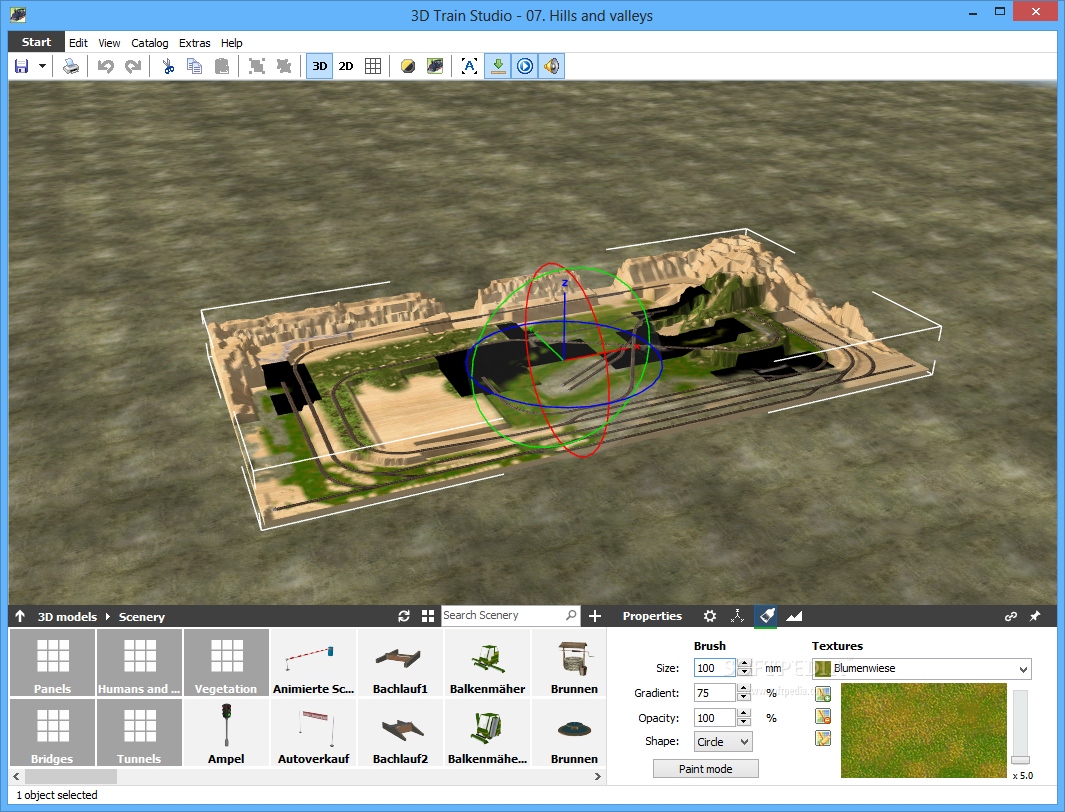Click the Paint mode button

point(705,769)
